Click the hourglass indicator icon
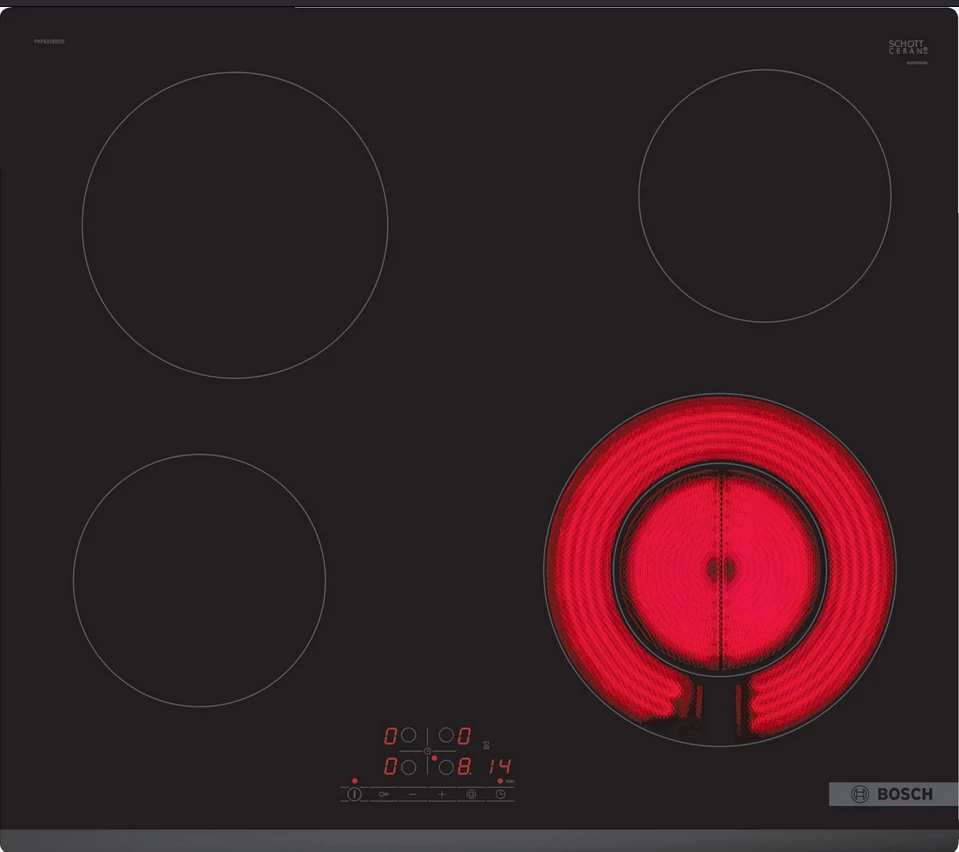 click(x=487, y=745)
